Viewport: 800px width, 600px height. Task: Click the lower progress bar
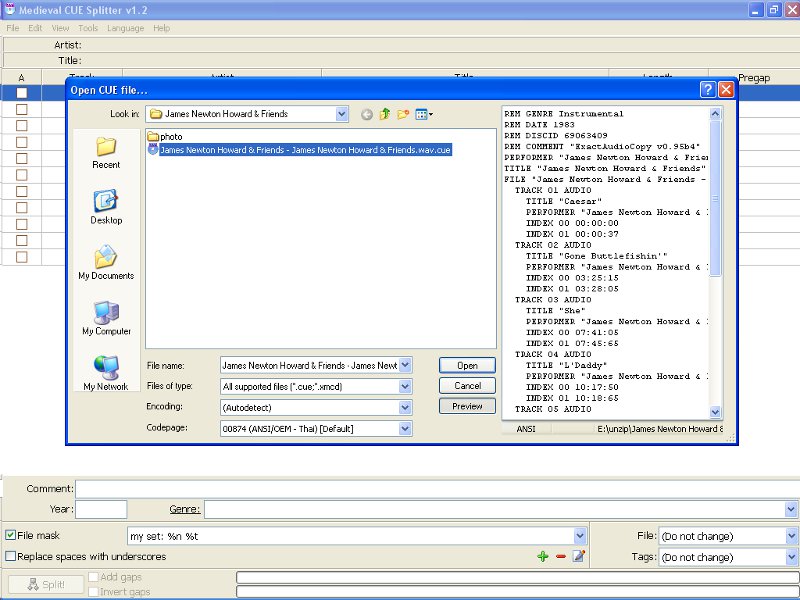pos(517,592)
